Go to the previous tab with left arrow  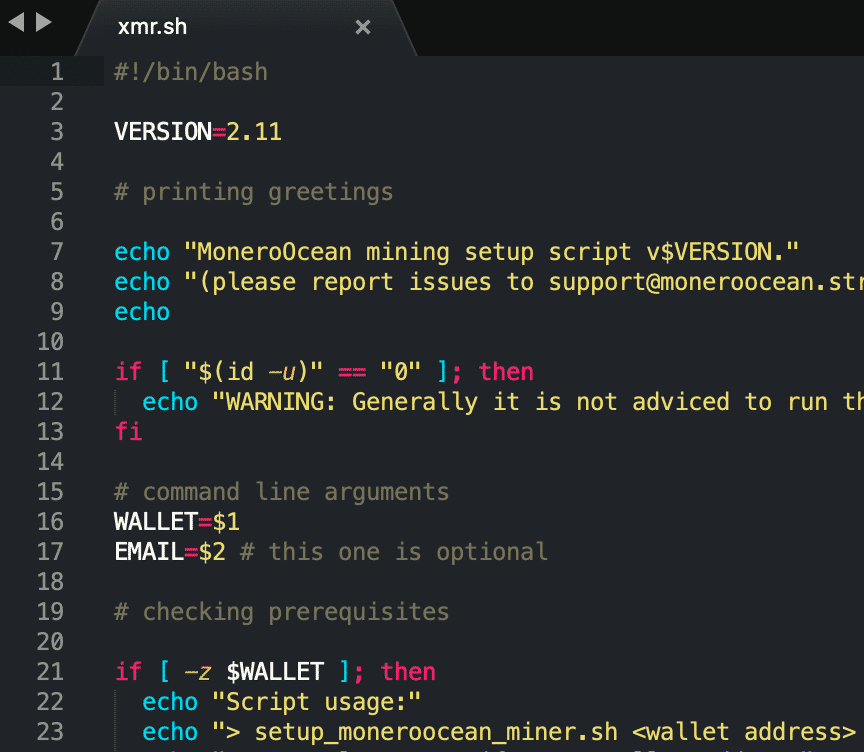(17, 22)
